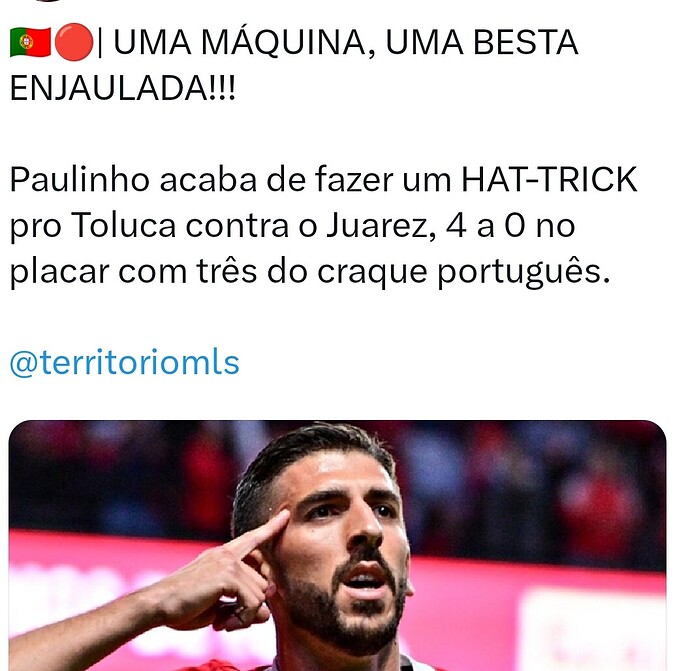Click the word Toluca in the post
Viewport: 690px width, 671px height.
[x=123, y=225]
